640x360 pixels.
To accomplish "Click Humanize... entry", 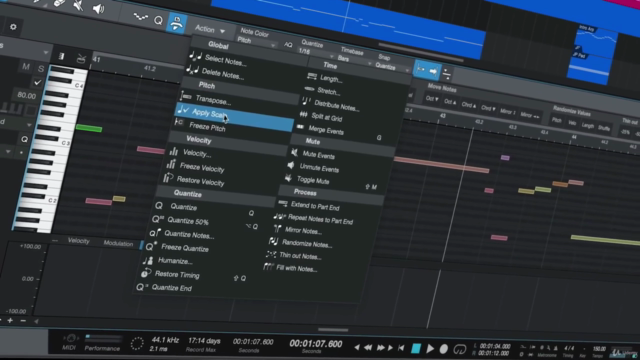I will click(175, 261).
